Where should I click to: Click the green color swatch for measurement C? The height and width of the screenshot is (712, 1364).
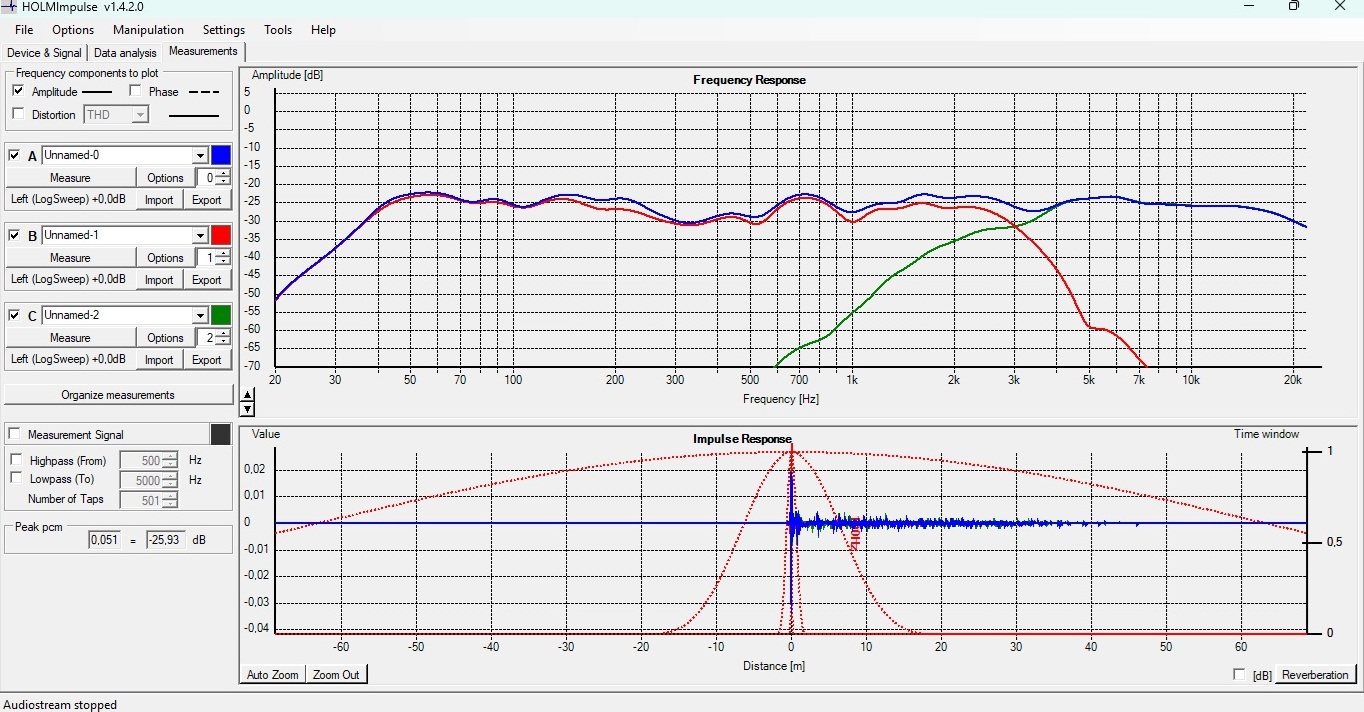[221, 315]
